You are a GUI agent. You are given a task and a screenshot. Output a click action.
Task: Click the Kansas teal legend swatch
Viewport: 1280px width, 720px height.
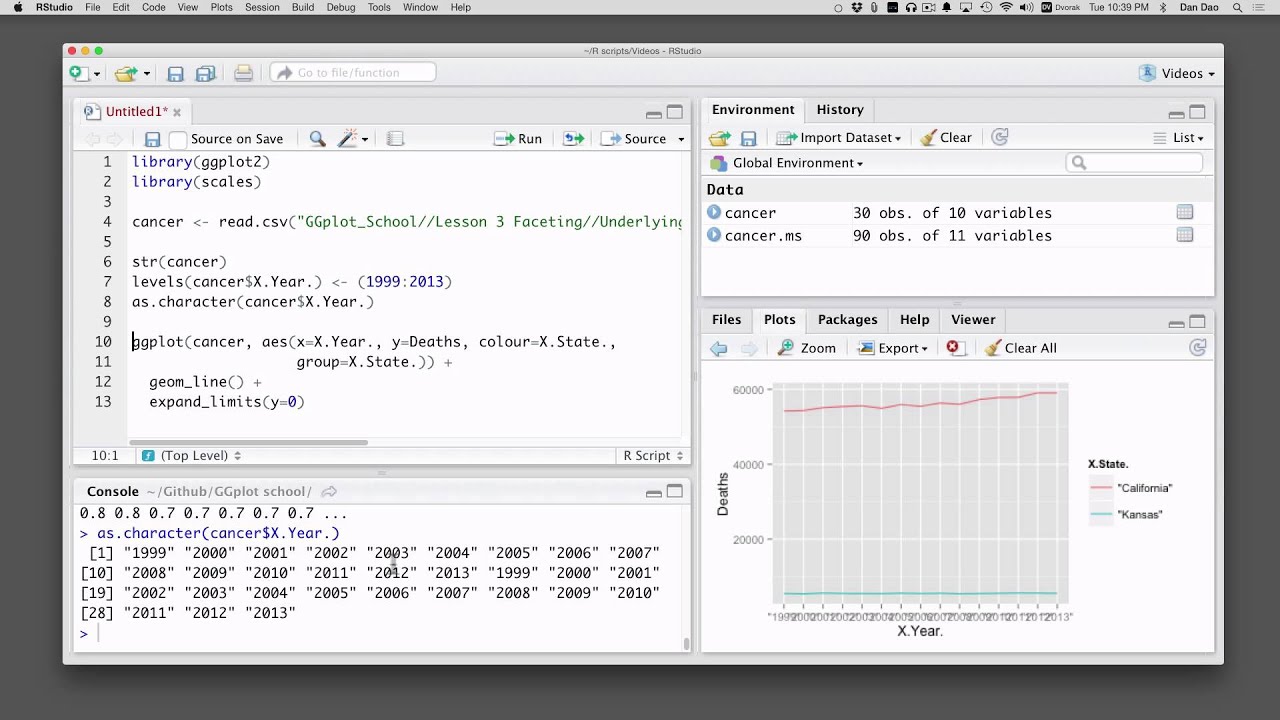[1101, 514]
